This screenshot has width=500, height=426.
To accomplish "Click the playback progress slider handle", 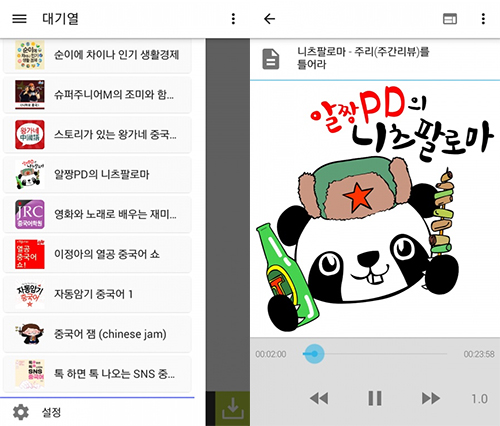I will coord(314,354).
